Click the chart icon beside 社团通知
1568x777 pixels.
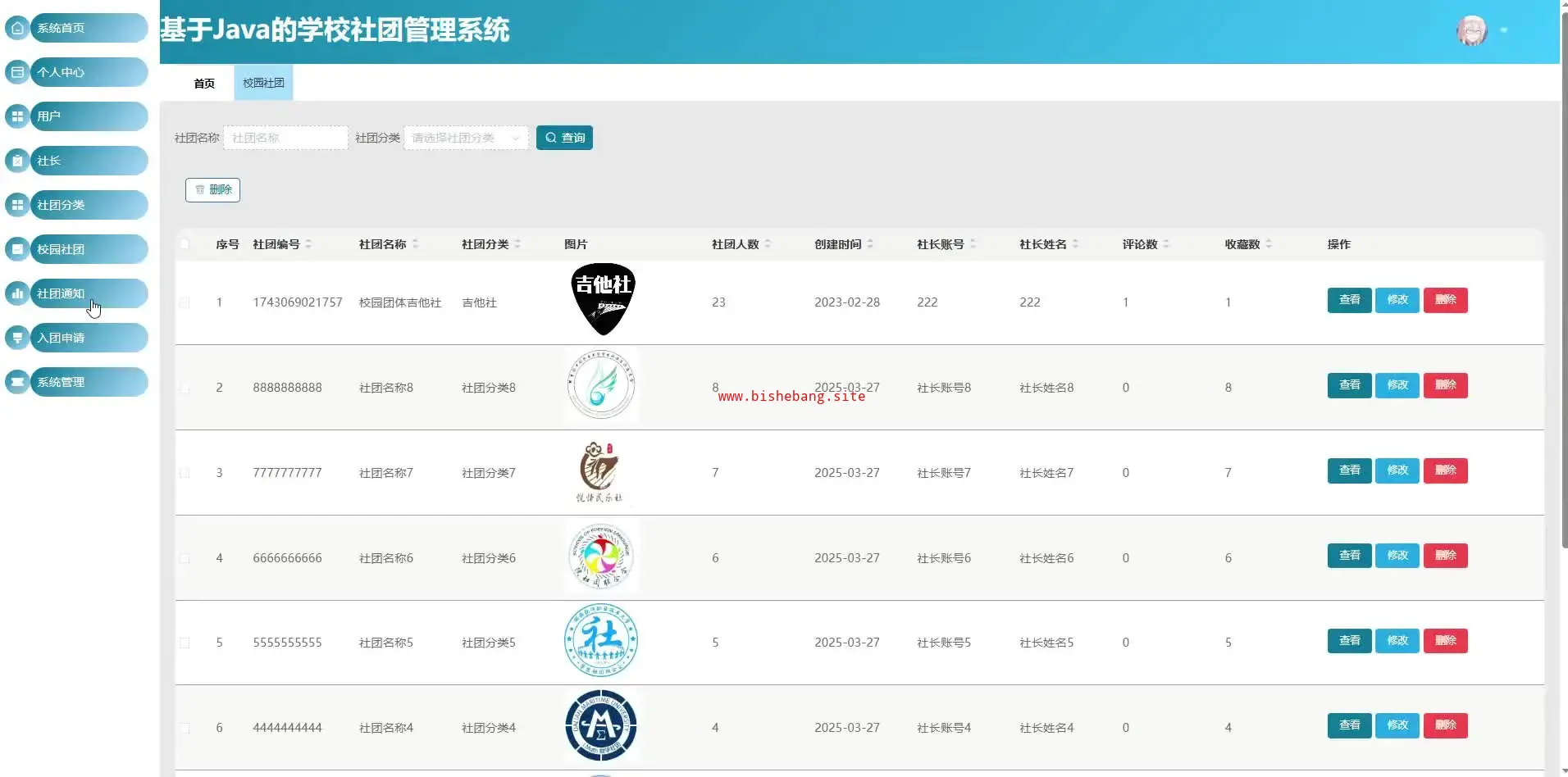(17, 293)
